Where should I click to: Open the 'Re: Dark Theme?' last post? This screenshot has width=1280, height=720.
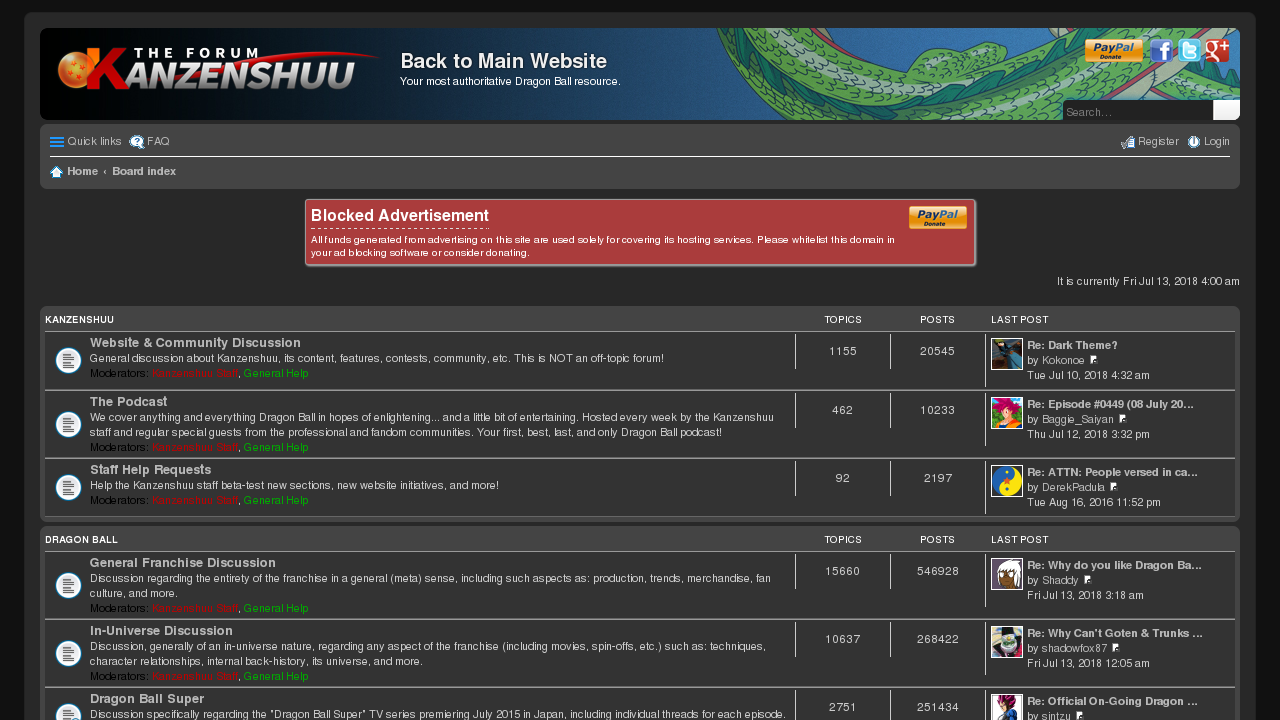(x=1072, y=346)
